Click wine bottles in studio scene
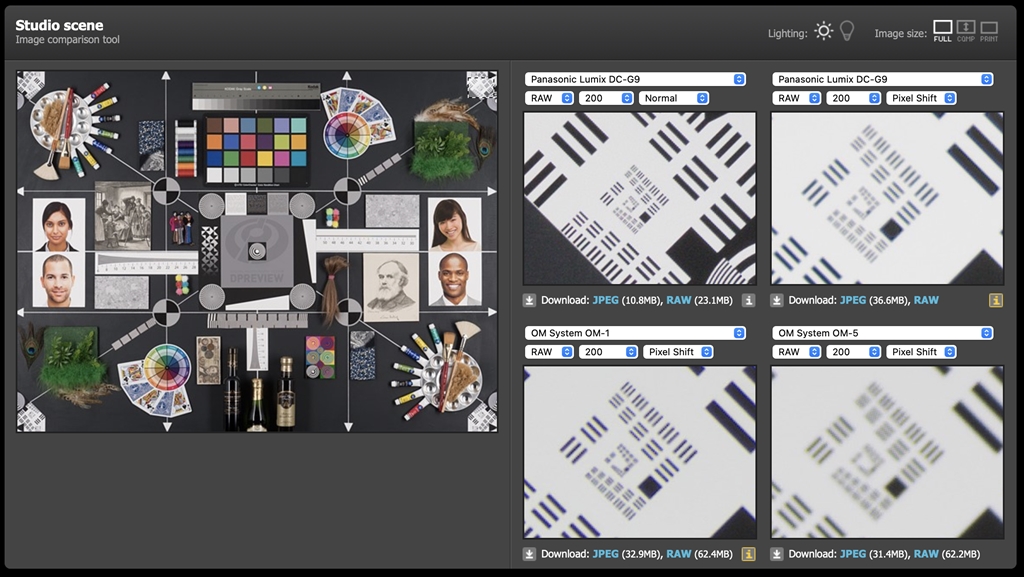Image resolution: width=1024 pixels, height=577 pixels. [x=258, y=390]
